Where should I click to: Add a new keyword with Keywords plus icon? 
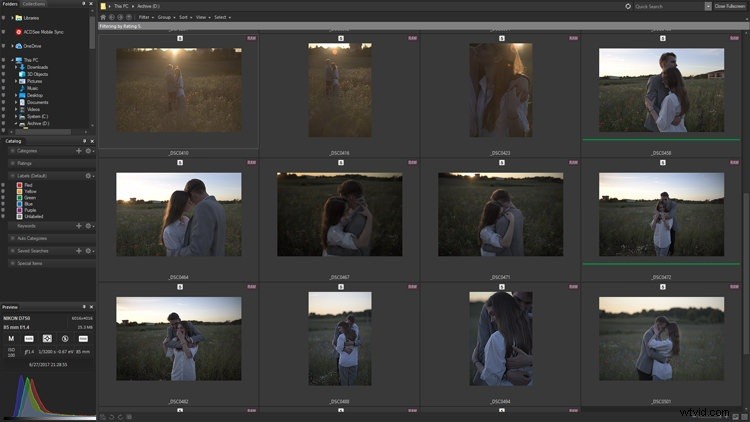point(79,226)
